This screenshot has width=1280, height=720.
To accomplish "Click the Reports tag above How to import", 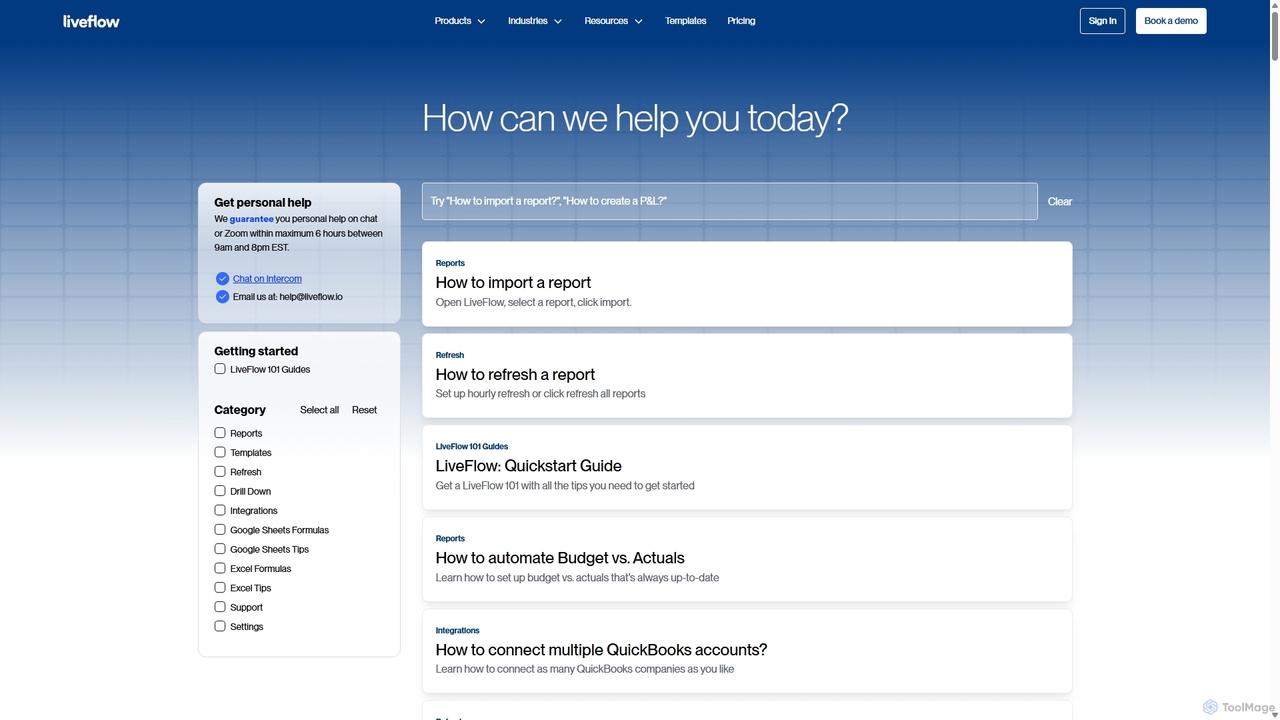I will click(450, 263).
